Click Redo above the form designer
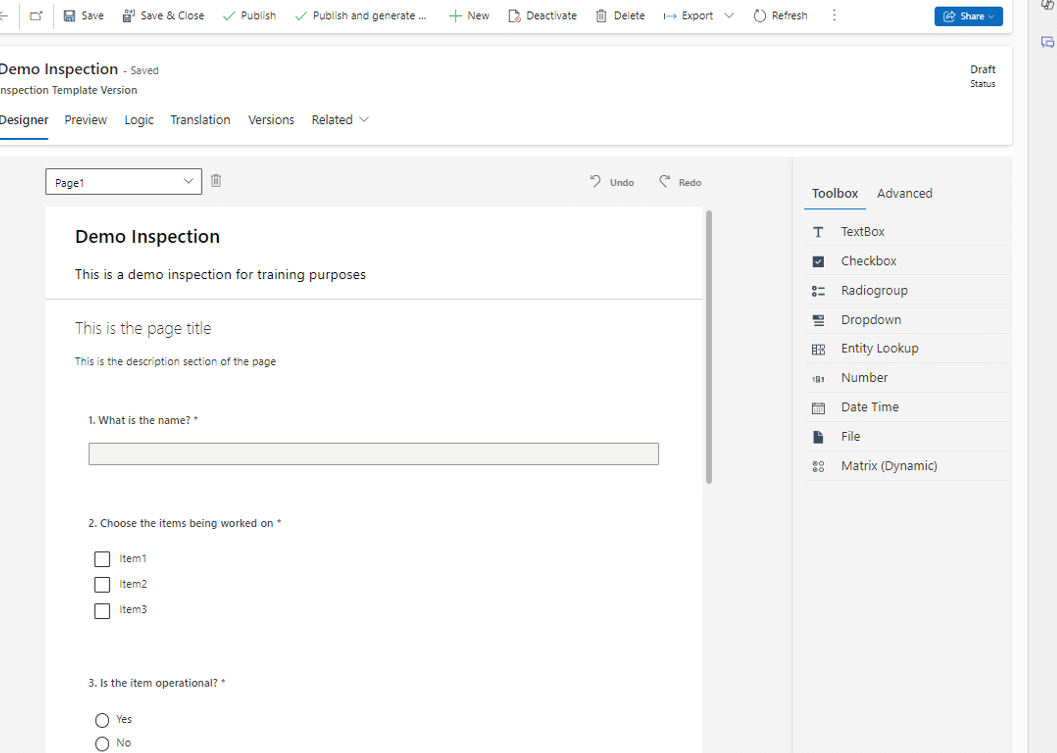This screenshot has width=1057, height=753. [x=680, y=182]
